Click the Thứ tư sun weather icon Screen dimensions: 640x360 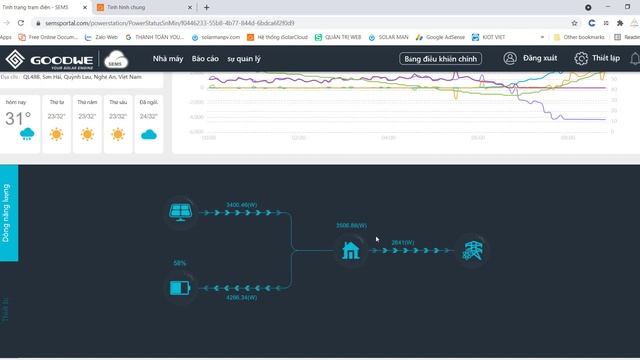[x=56, y=134]
